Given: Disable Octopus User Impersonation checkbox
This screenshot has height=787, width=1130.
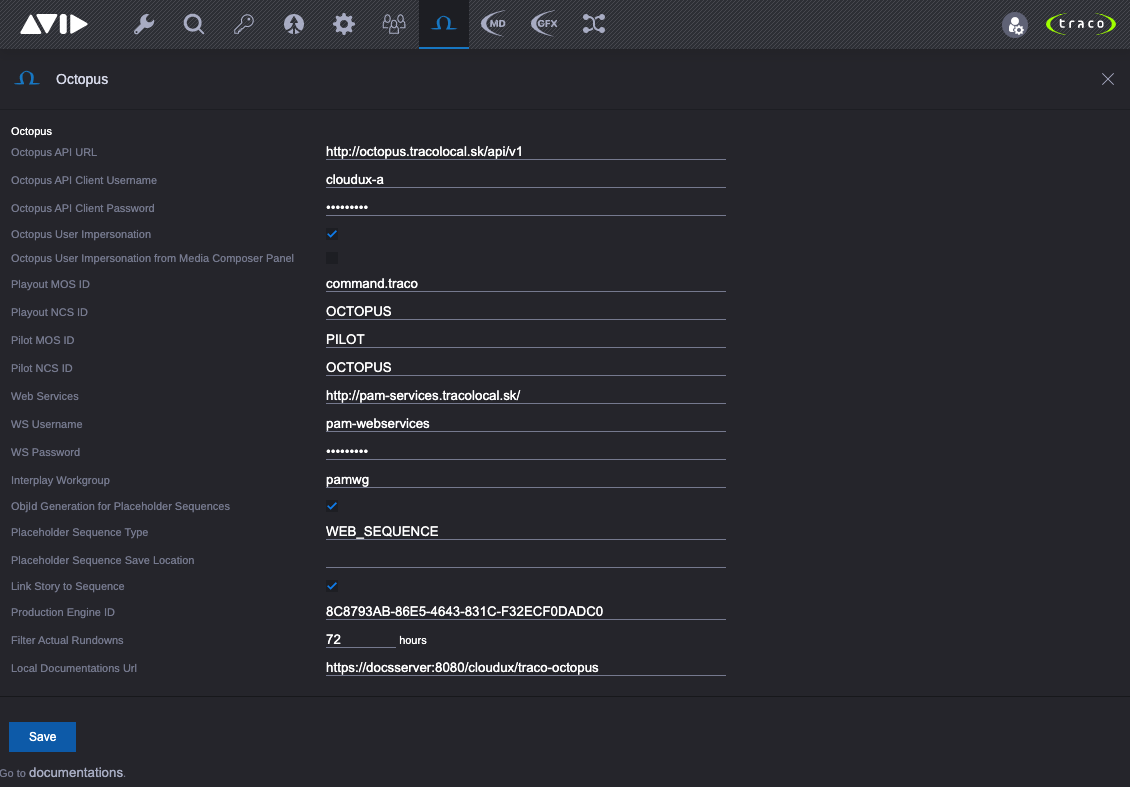Looking at the screenshot, I should tap(332, 234).
